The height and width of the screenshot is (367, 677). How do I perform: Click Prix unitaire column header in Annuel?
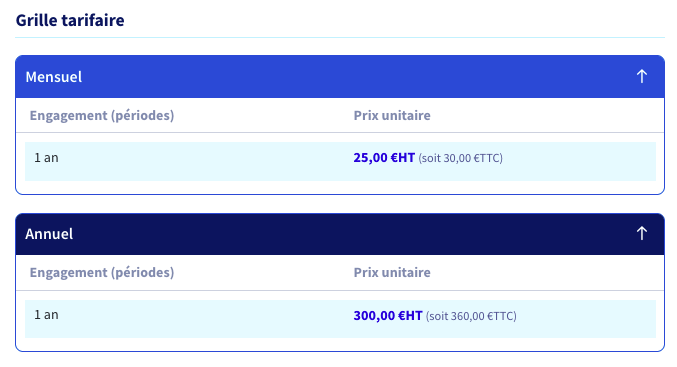pyautogui.click(x=392, y=272)
